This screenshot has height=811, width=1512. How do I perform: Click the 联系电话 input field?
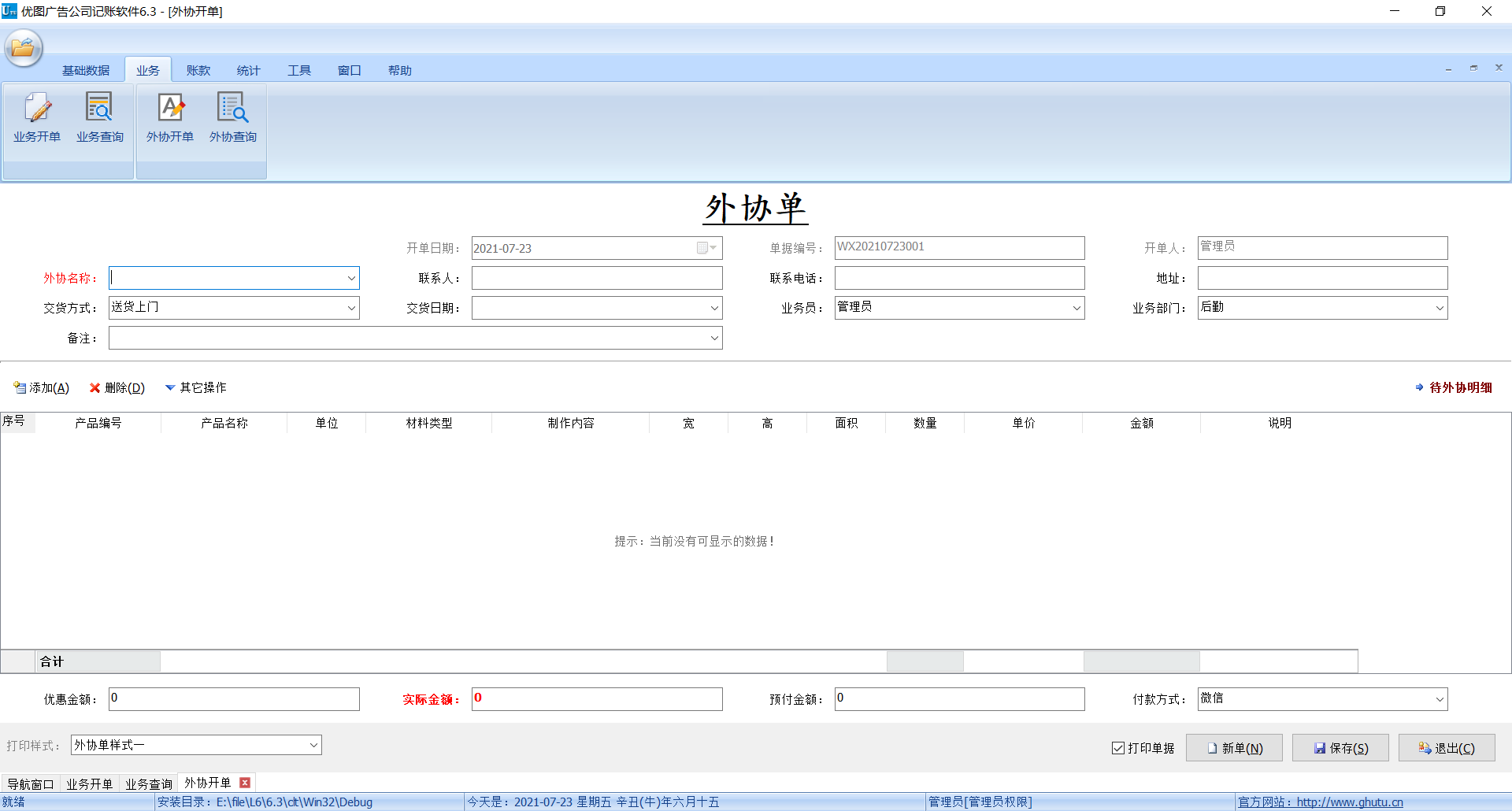tap(960, 278)
